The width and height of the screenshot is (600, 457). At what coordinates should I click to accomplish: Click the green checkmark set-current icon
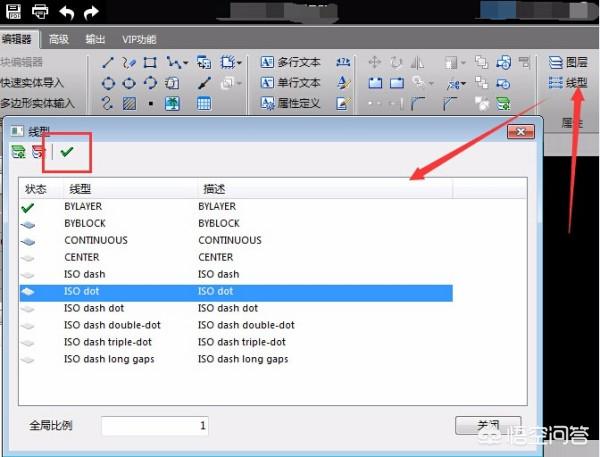pos(67,152)
